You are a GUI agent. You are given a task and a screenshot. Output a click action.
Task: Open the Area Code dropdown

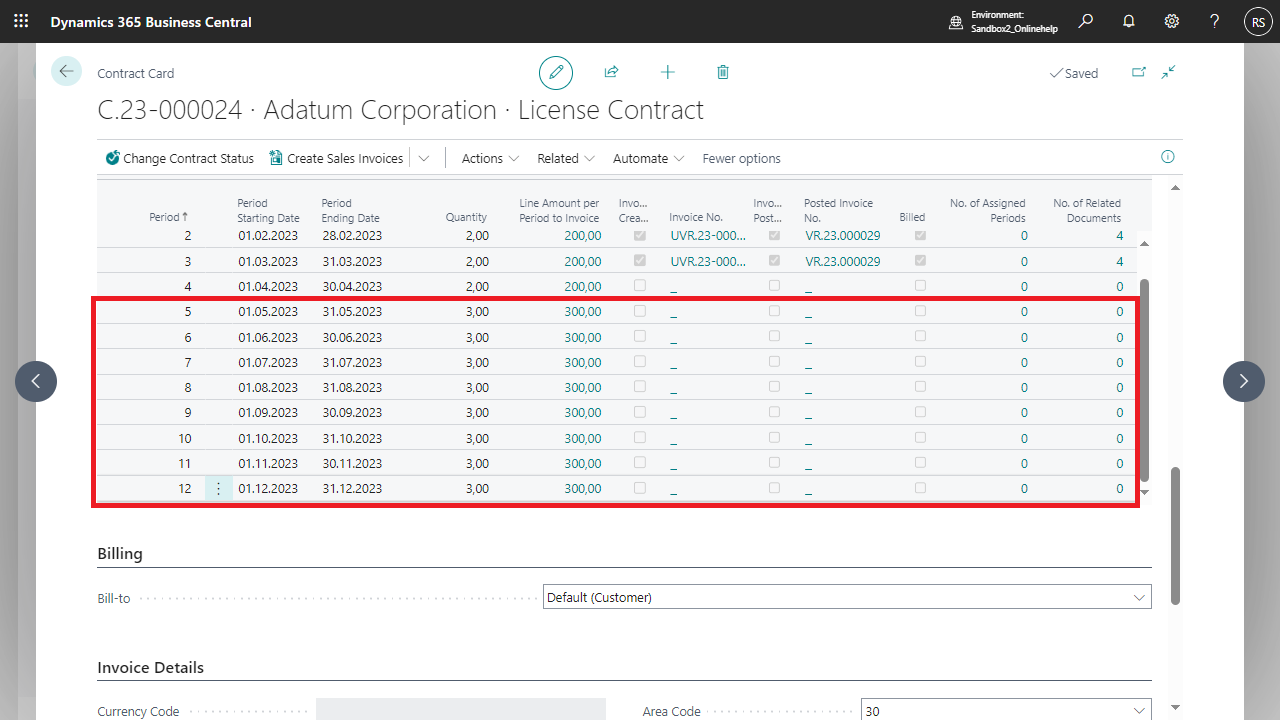[1139, 711]
